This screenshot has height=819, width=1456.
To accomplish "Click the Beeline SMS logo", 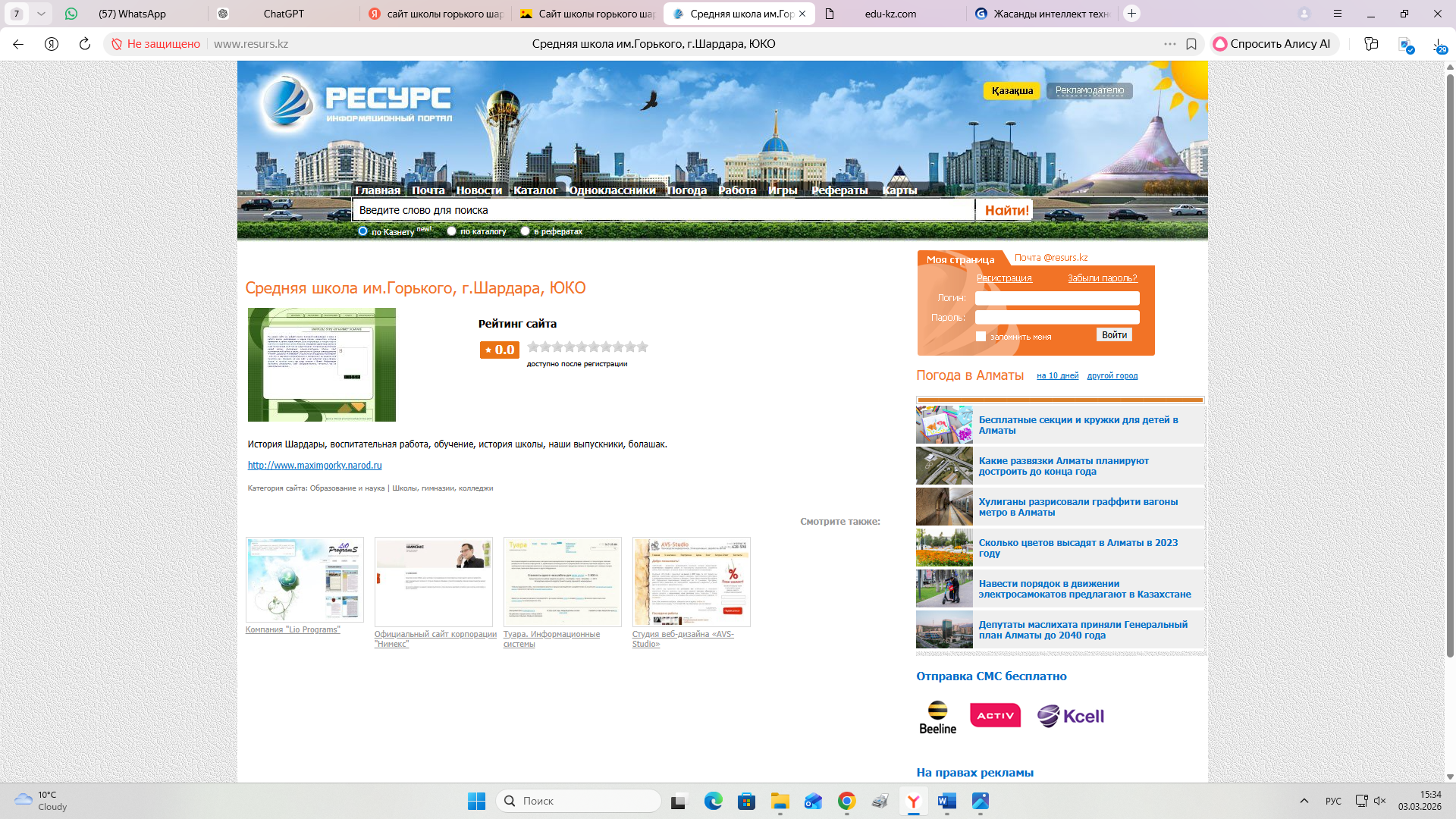I will point(937,717).
